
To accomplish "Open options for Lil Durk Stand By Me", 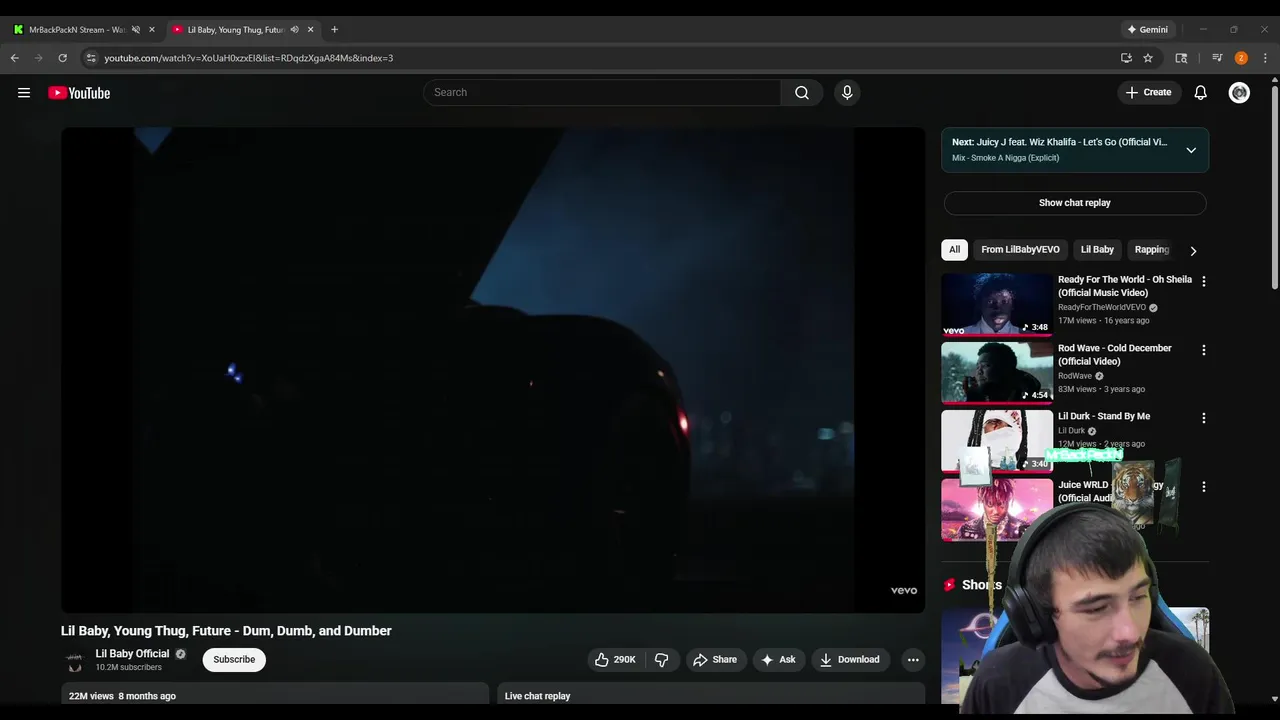I will click(1203, 418).
